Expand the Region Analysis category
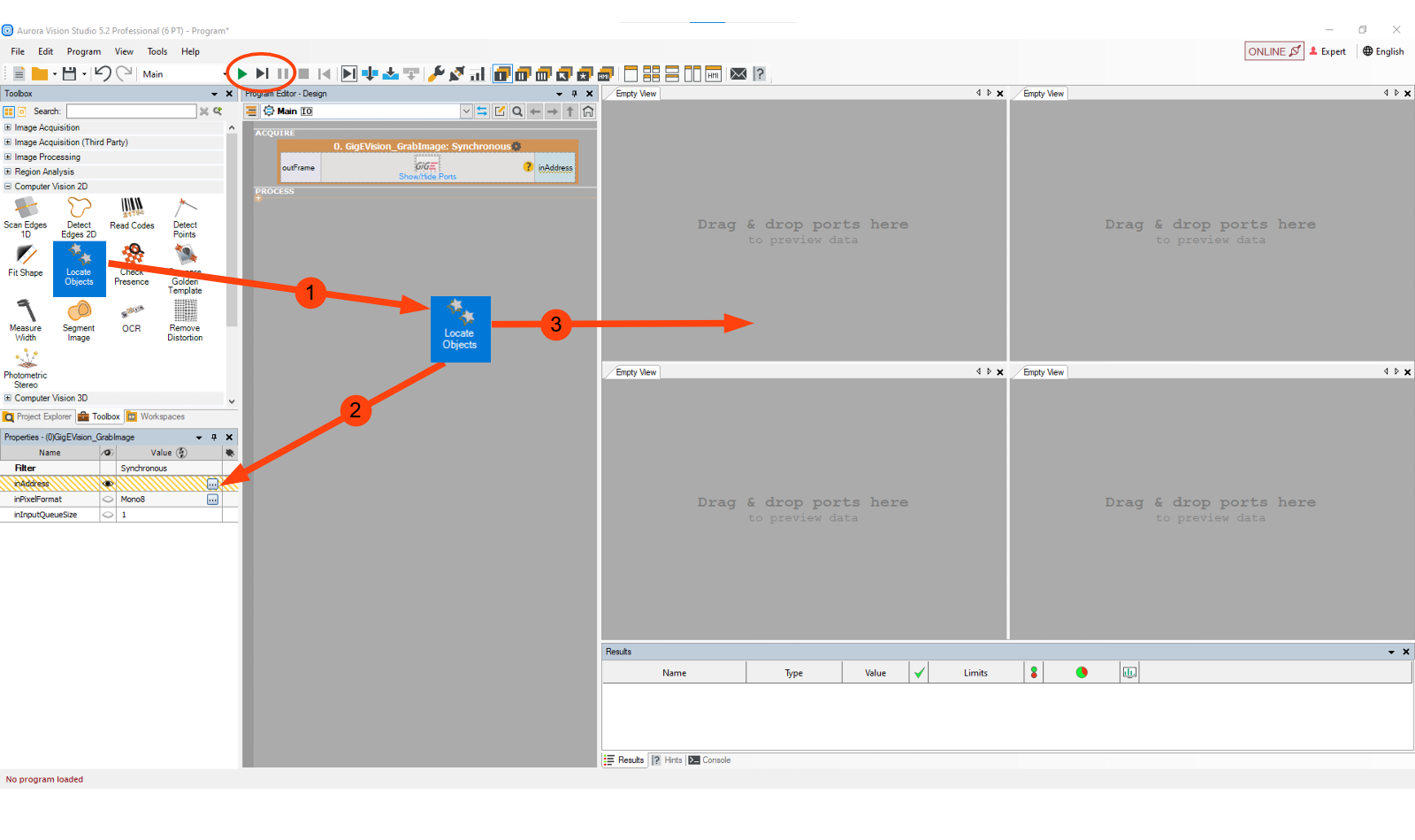This screenshot has width=1415, height=840. point(8,172)
